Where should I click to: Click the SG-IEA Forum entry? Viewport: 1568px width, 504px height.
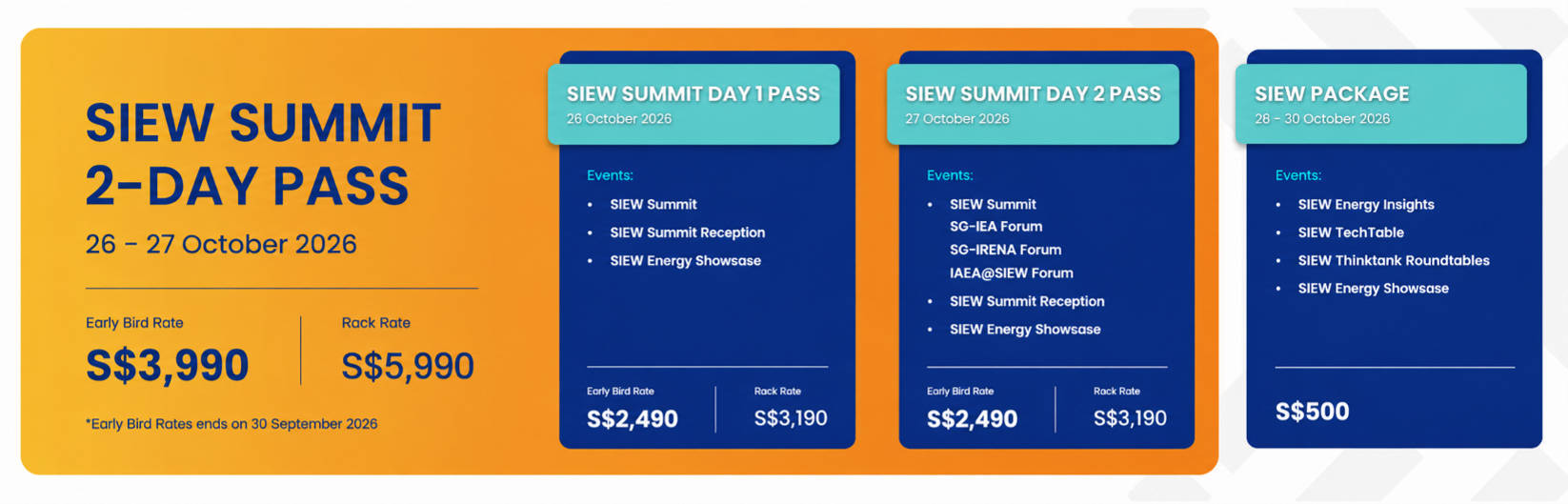[995, 227]
